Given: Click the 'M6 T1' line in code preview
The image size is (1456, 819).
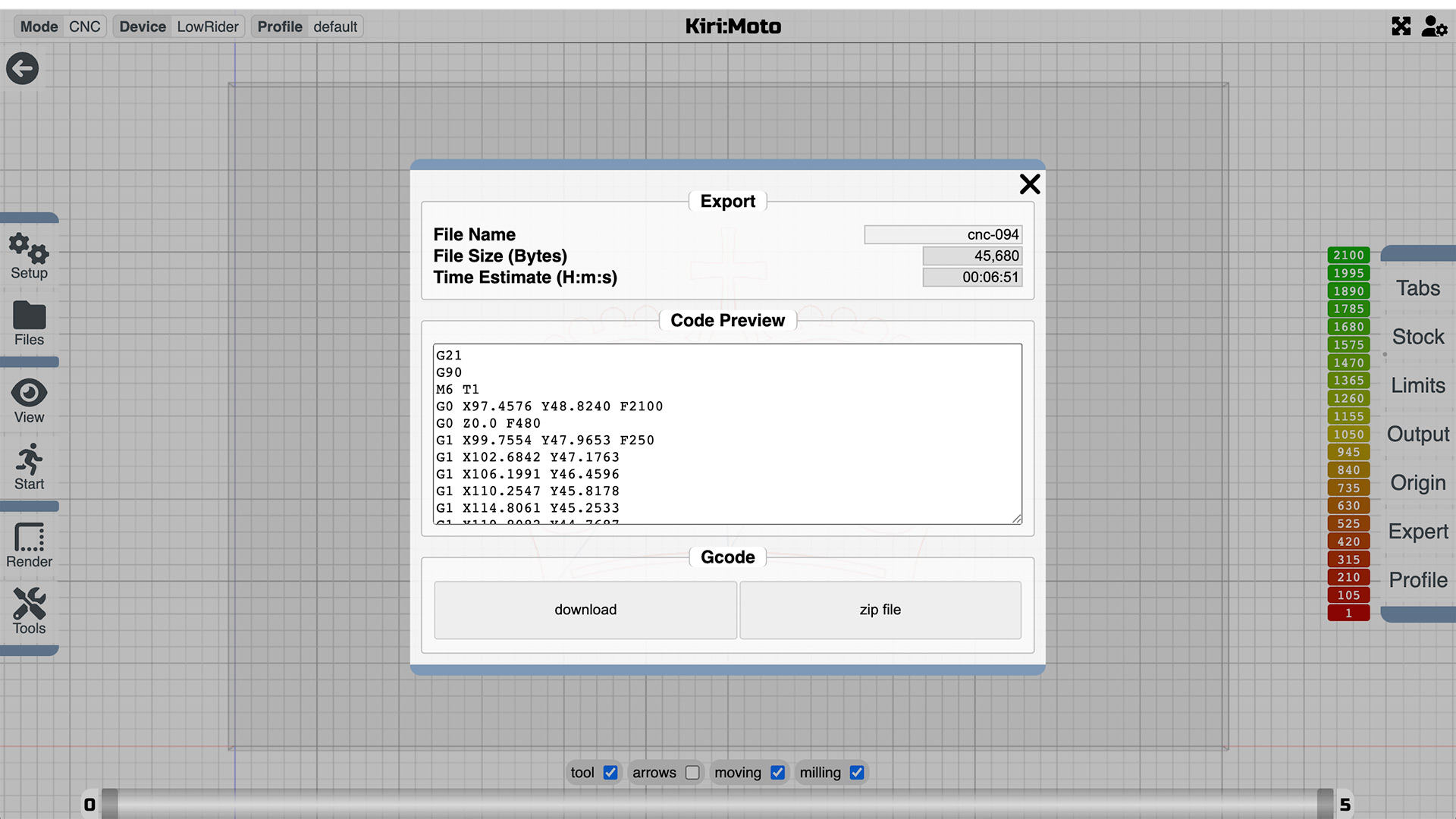Looking at the screenshot, I should pyautogui.click(x=457, y=390).
